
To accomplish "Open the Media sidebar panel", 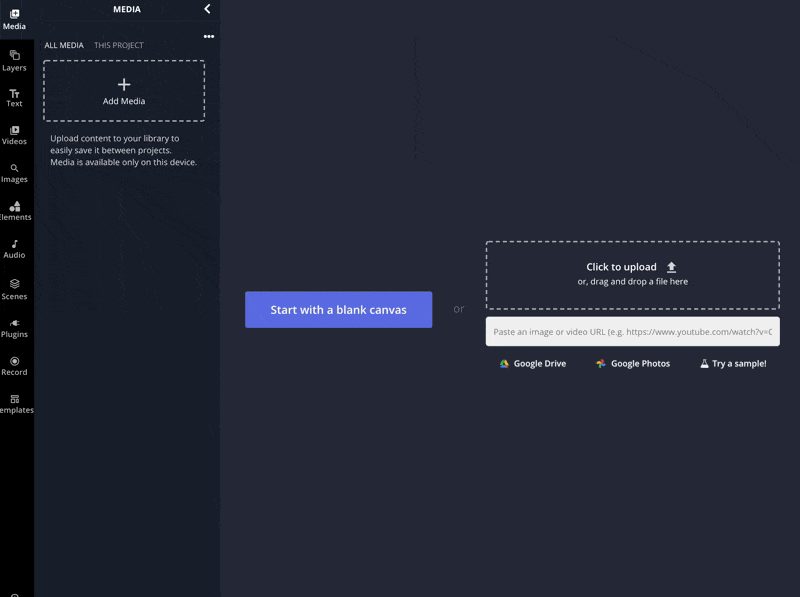I will [x=14, y=19].
